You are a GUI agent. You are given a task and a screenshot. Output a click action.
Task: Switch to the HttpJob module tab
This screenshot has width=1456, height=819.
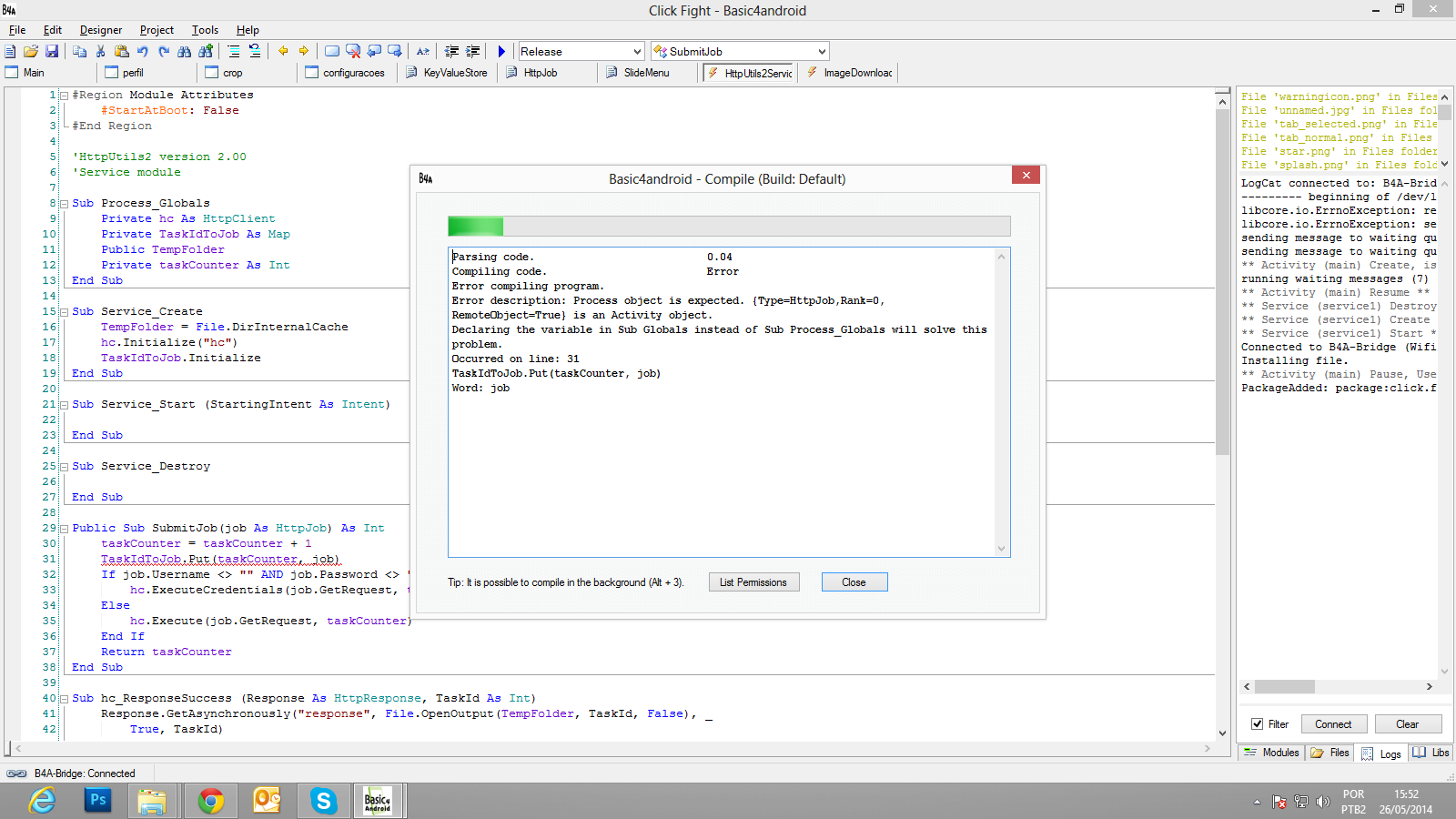click(547, 73)
